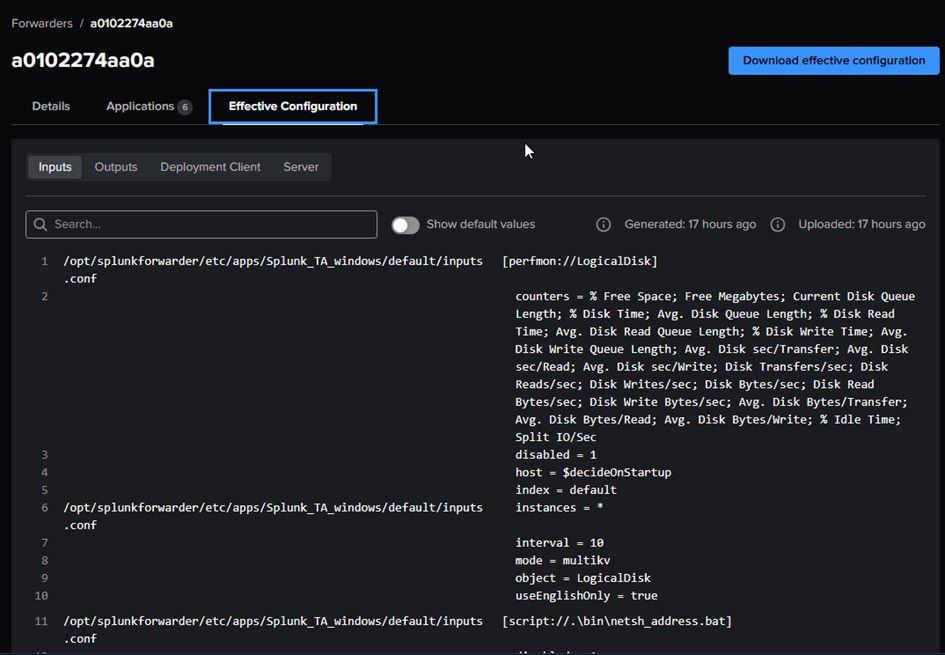Viewport: 945px width, 655px height.
Task: Select the Inputs configuration section
Action: (x=55, y=167)
